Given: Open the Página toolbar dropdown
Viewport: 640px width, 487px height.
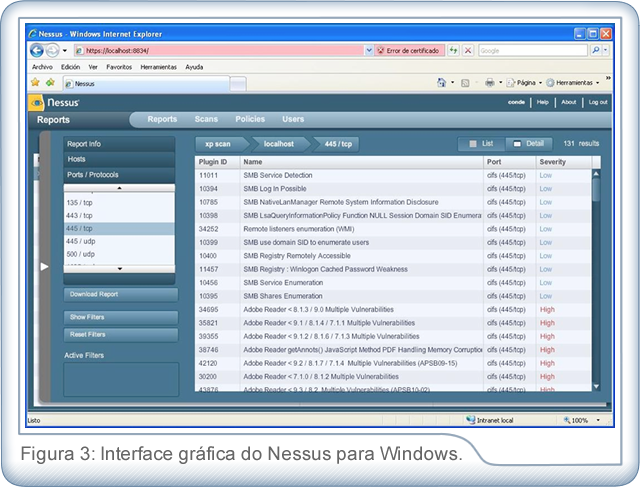Looking at the screenshot, I should 524,83.
